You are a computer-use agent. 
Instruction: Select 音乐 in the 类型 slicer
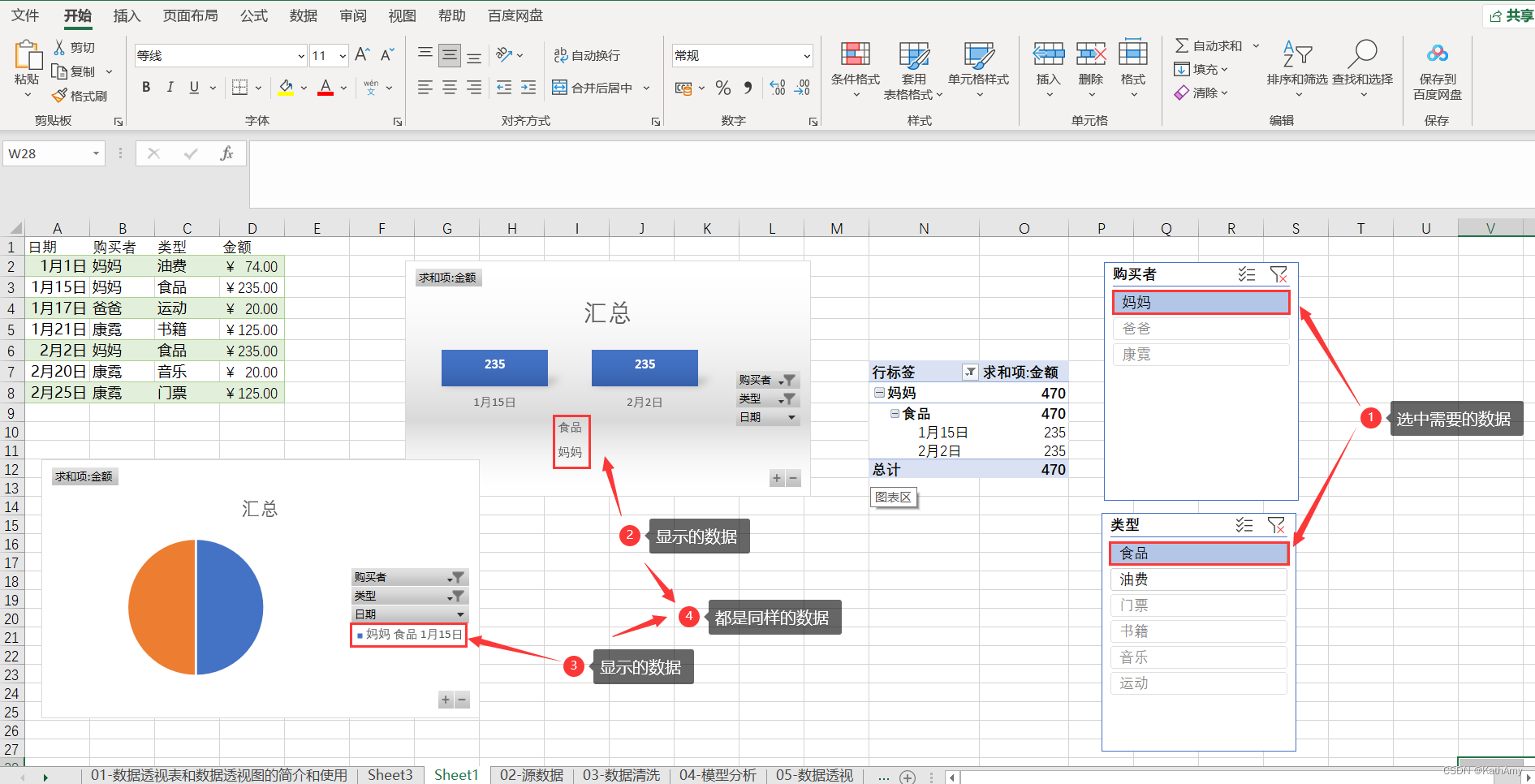[1198, 657]
